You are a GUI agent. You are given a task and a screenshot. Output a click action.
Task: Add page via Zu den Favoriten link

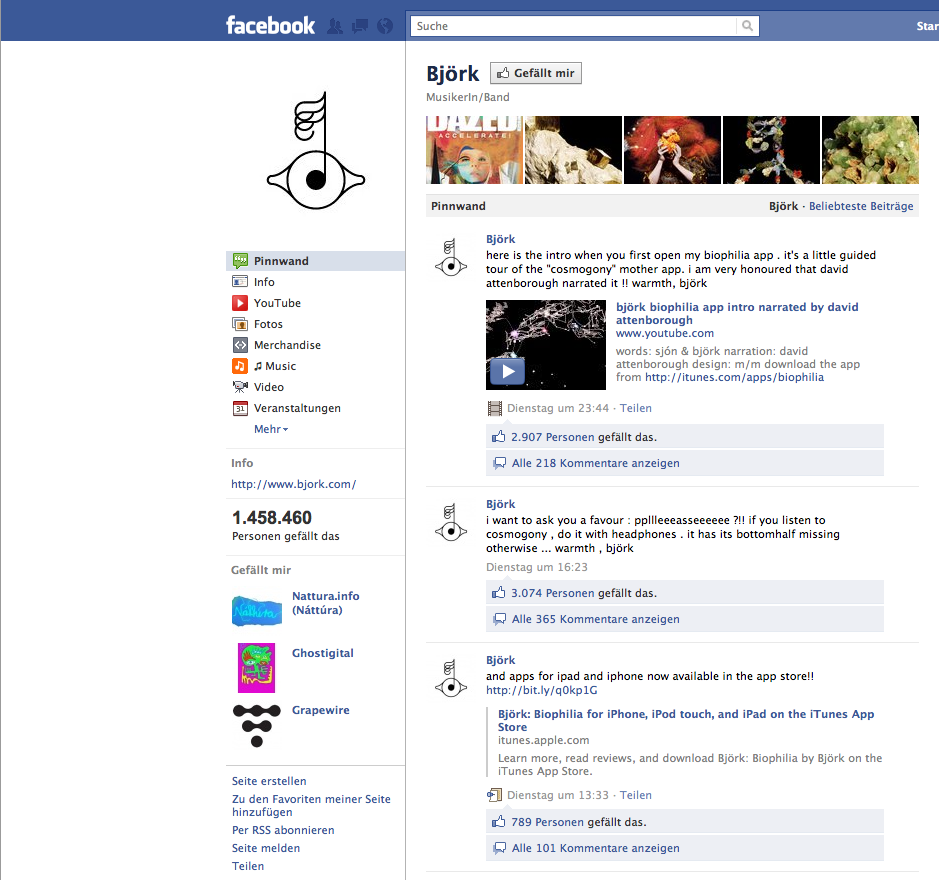click(311, 806)
